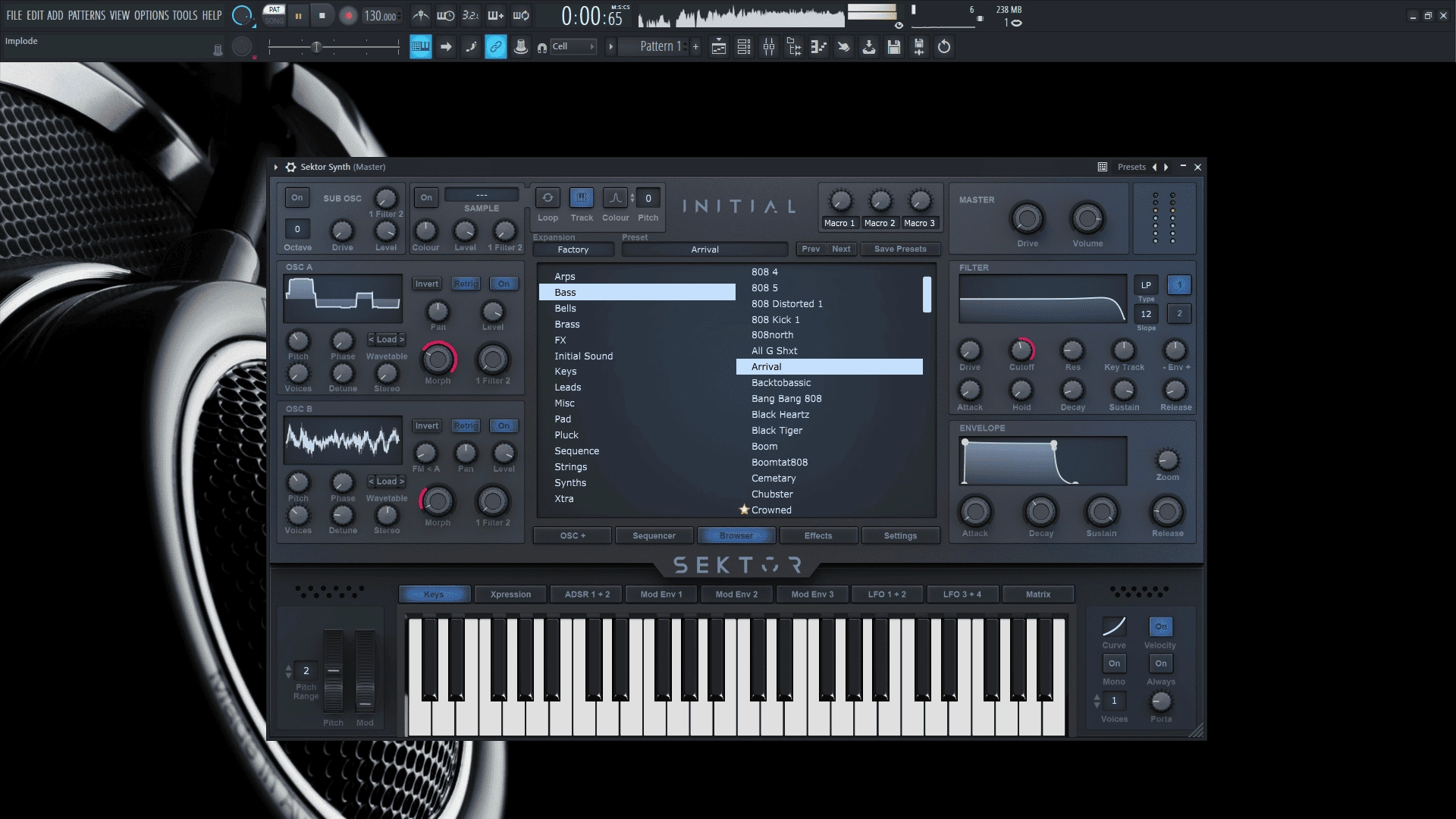Click the main volume slider in toolbar
Image resolution: width=1456 pixels, height=819 pixels.
click(x=334, y=47)
